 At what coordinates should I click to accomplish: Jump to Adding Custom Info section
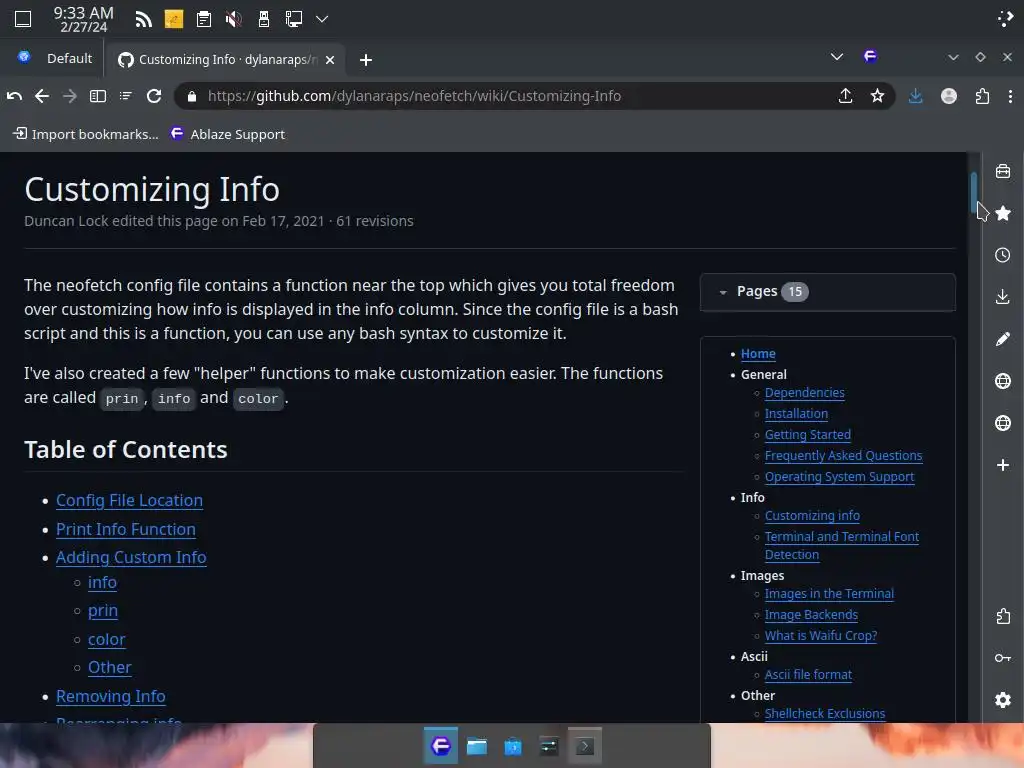[x=131, y=557]
